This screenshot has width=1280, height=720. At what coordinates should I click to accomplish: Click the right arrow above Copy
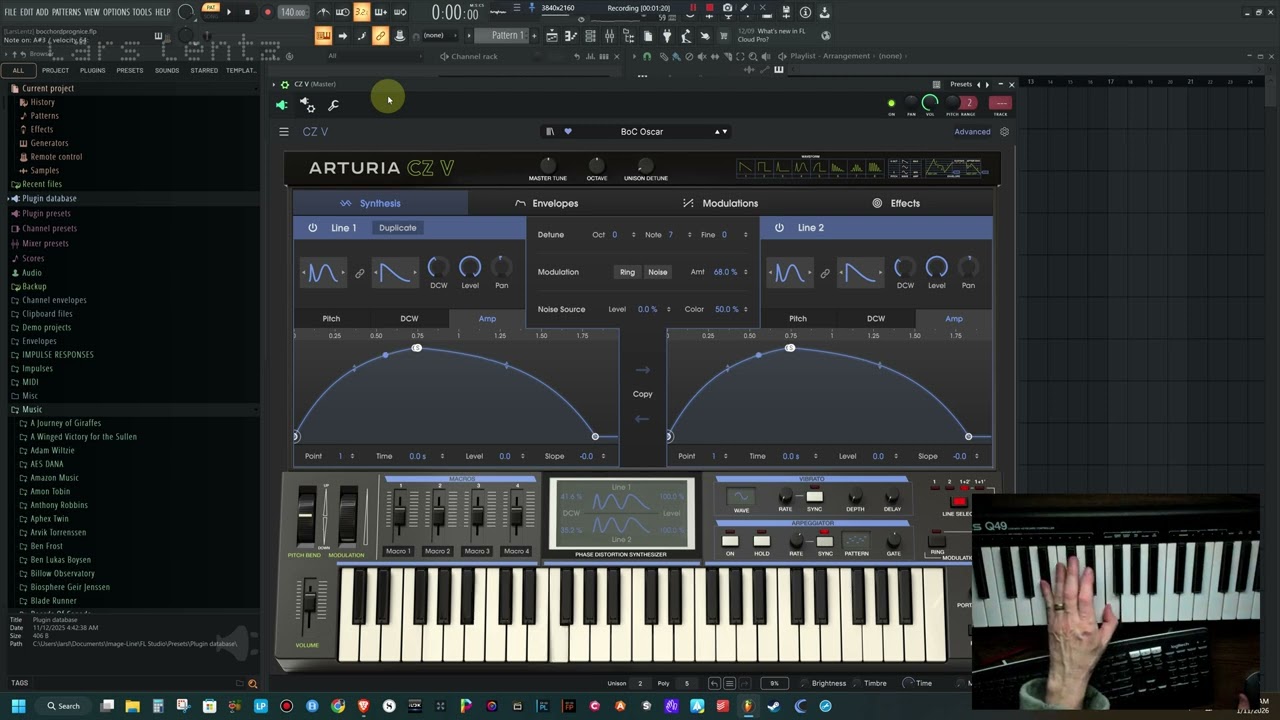[642, 370]
